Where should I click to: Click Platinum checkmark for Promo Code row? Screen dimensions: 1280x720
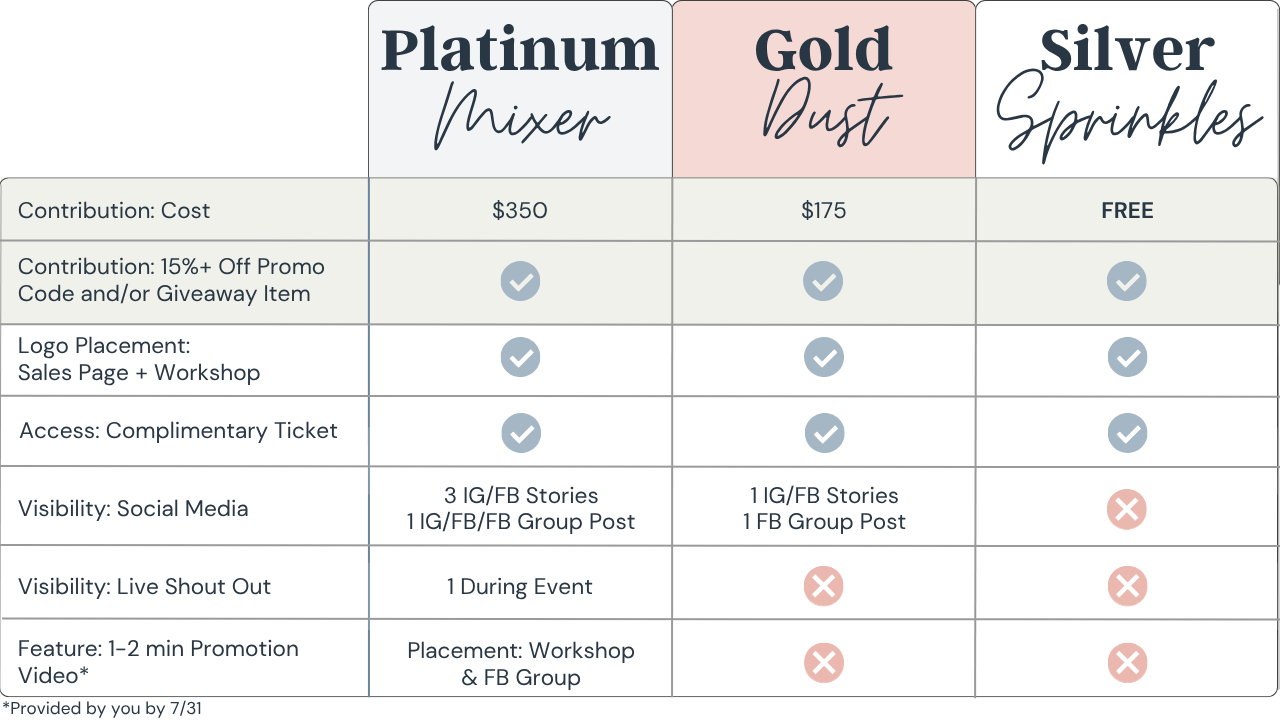[520, 282]
